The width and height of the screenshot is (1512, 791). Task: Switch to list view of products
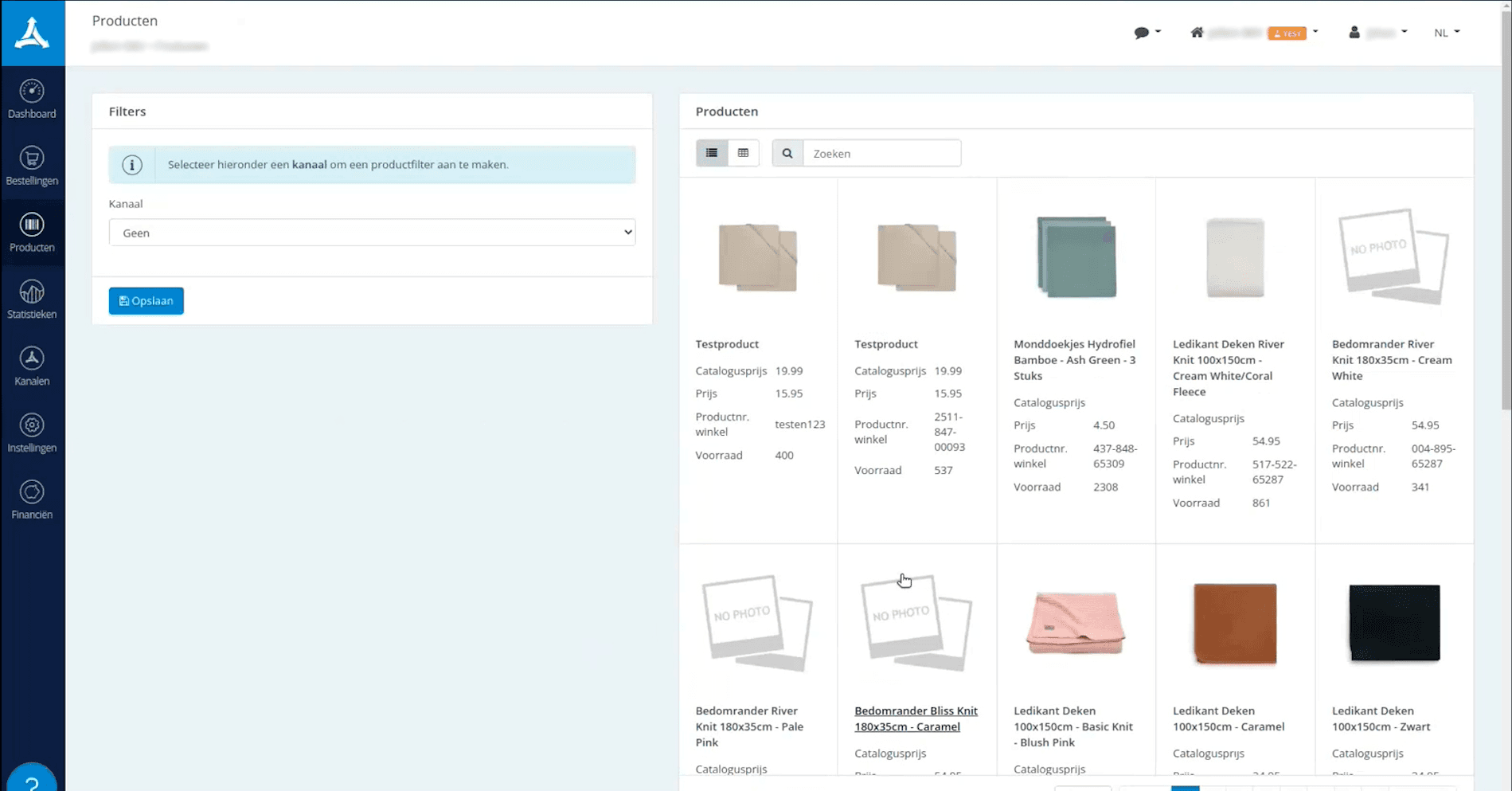pyautogui.click(x=712, y=153)
